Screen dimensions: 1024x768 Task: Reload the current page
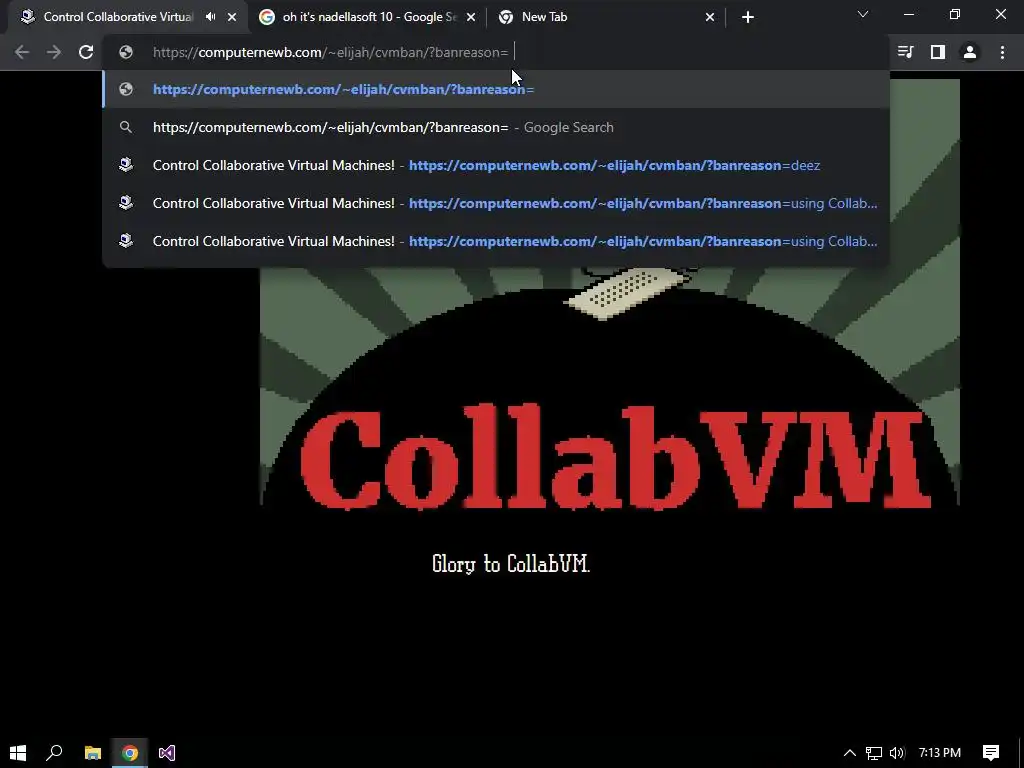86,52
